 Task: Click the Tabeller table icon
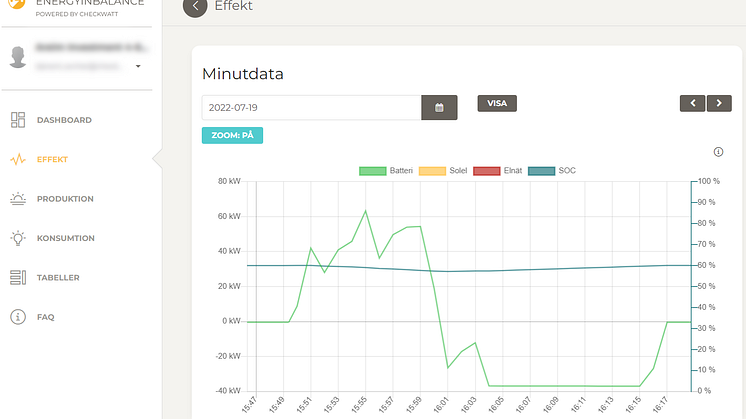pos(18,278)
